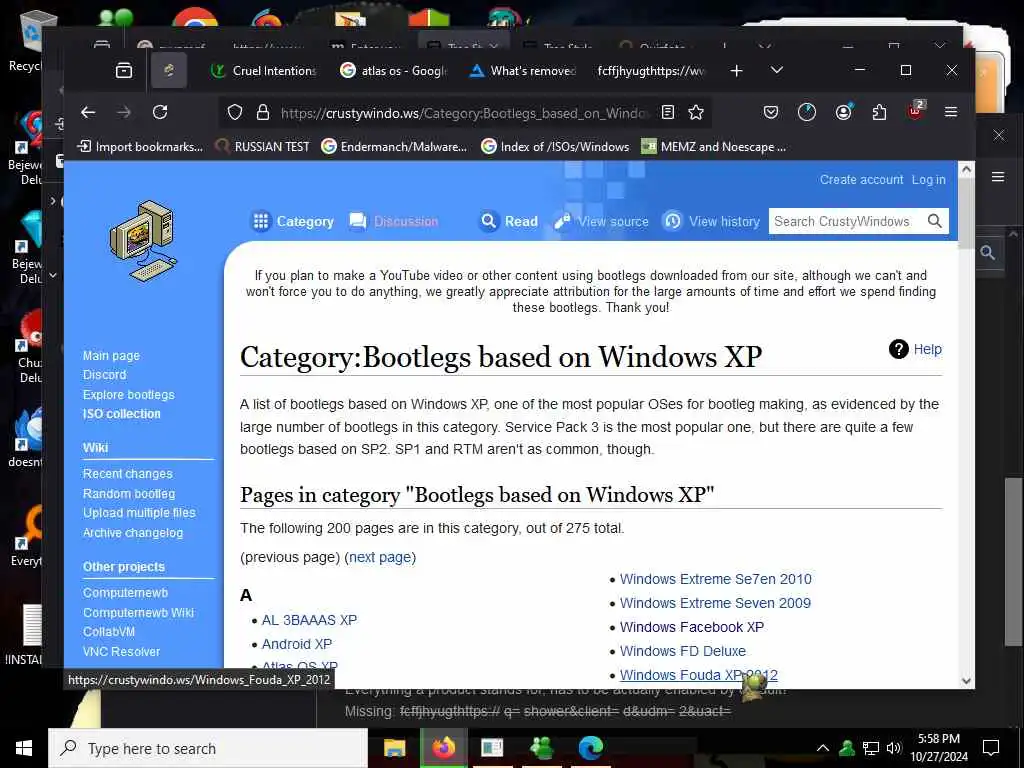The image size is (1024, 768).
Task: Open Firefox View icon in tab strip
Action: [x=123, y=71]
